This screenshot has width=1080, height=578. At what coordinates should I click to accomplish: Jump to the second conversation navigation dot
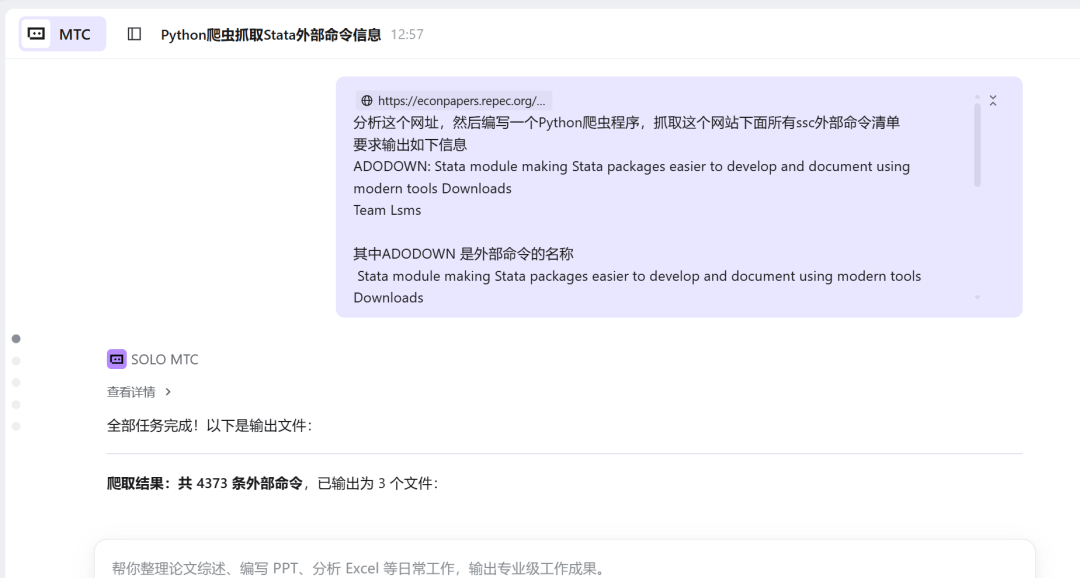coord(16,361)
